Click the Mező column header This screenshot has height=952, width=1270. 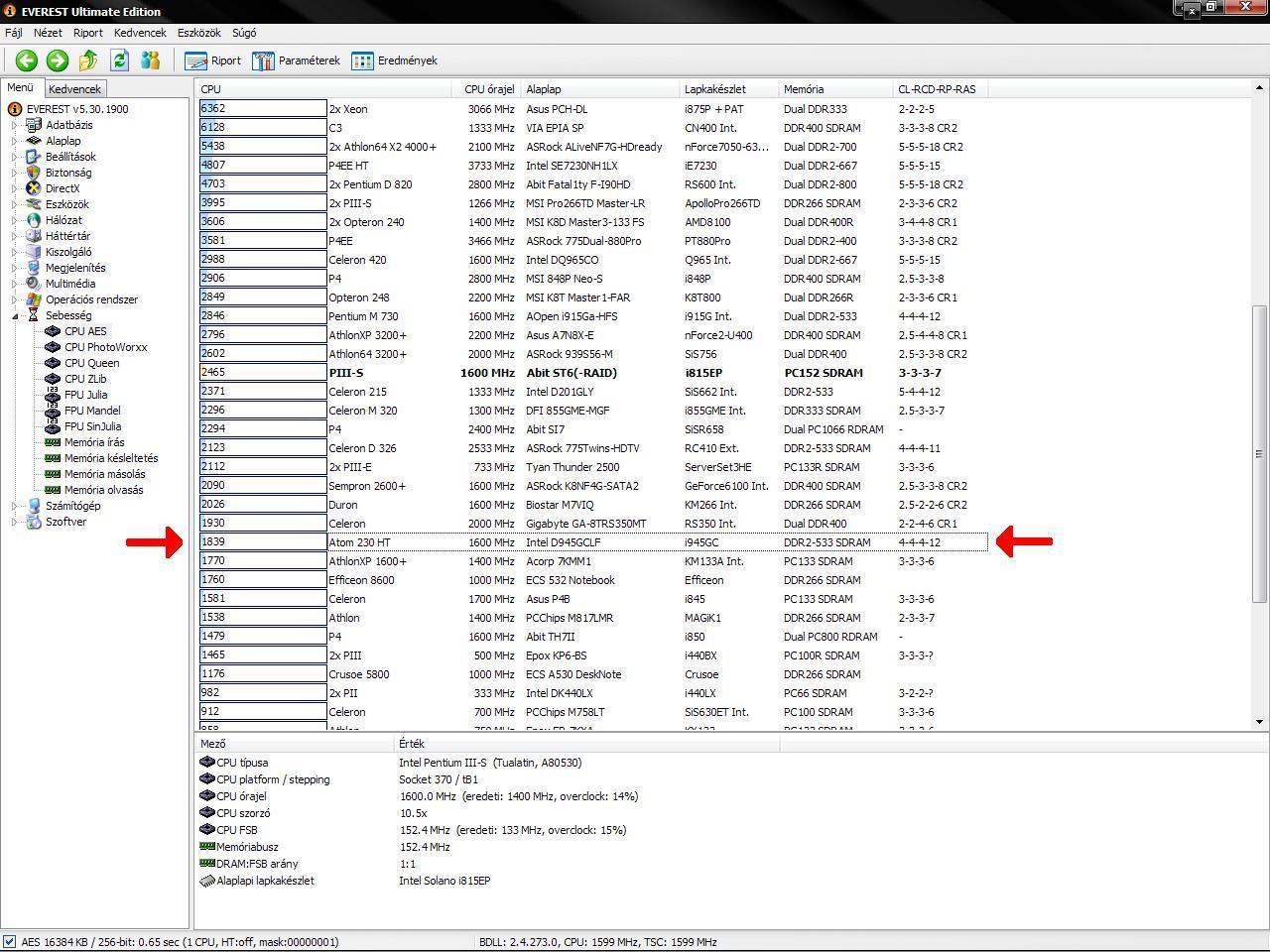[295, 744]
